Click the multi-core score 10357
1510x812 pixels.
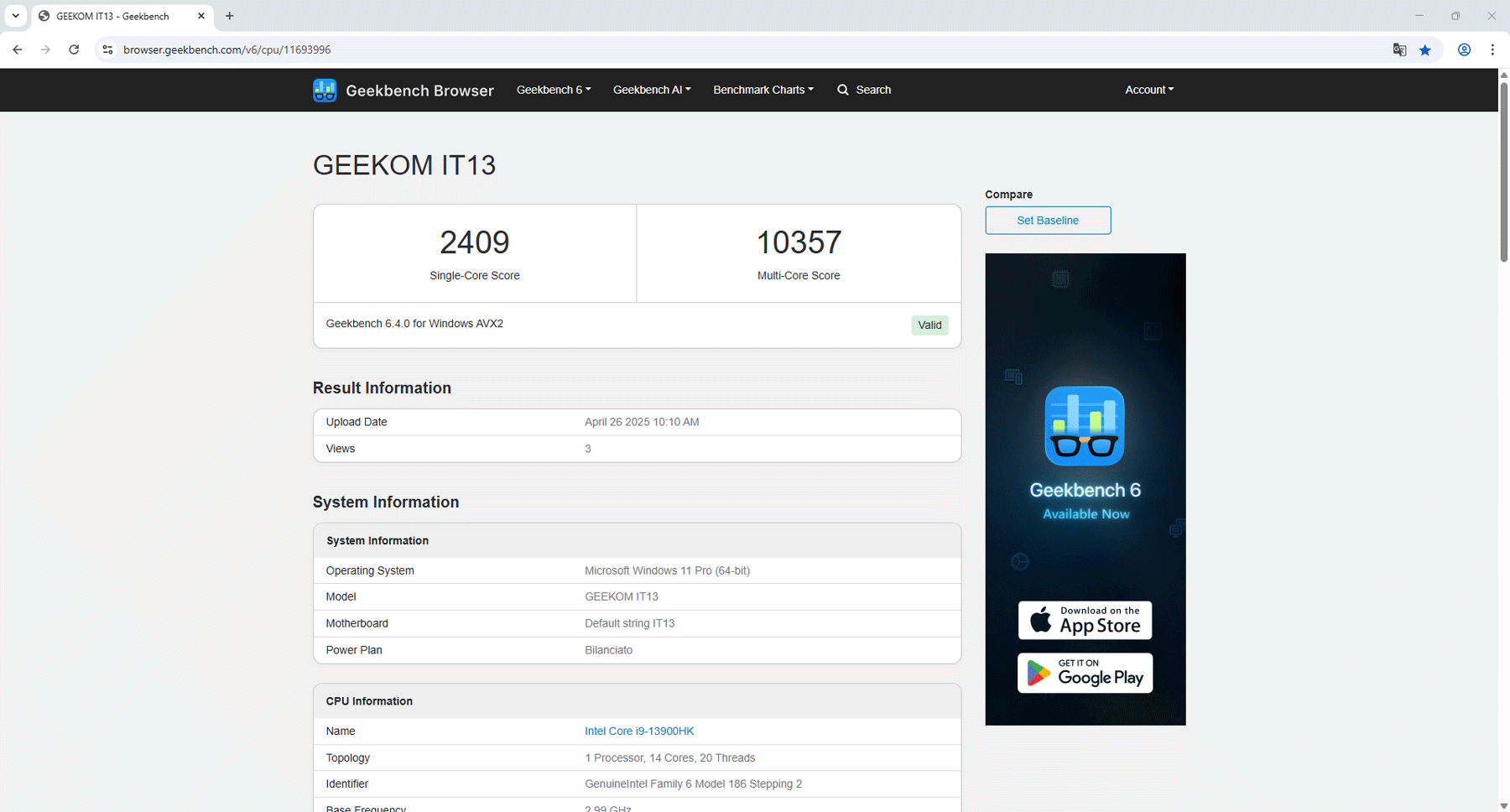click(x=799, y=242)
